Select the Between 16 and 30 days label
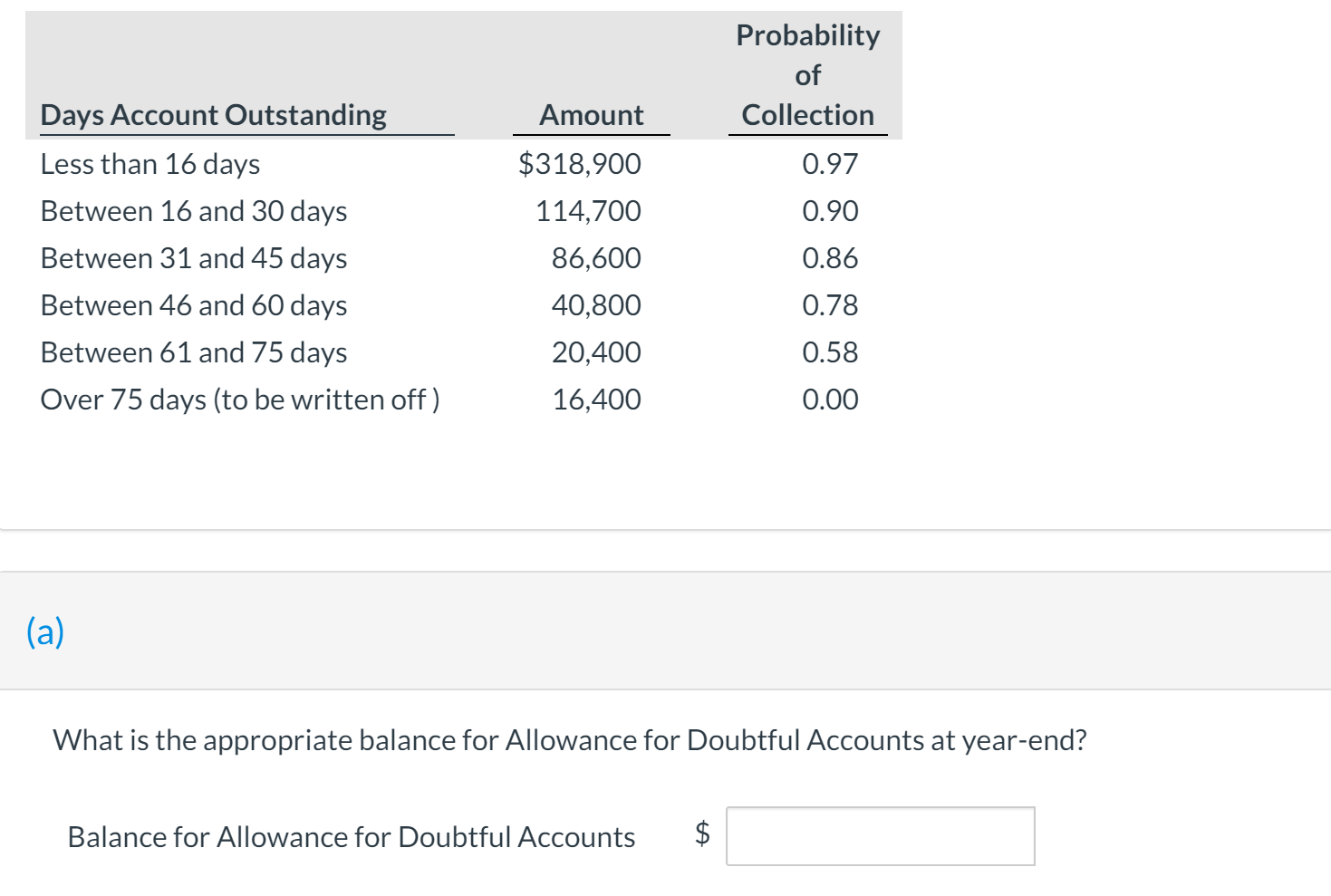Image resolution: width=1331 pixels, height=896 pixels. click(x=193, y=210)
